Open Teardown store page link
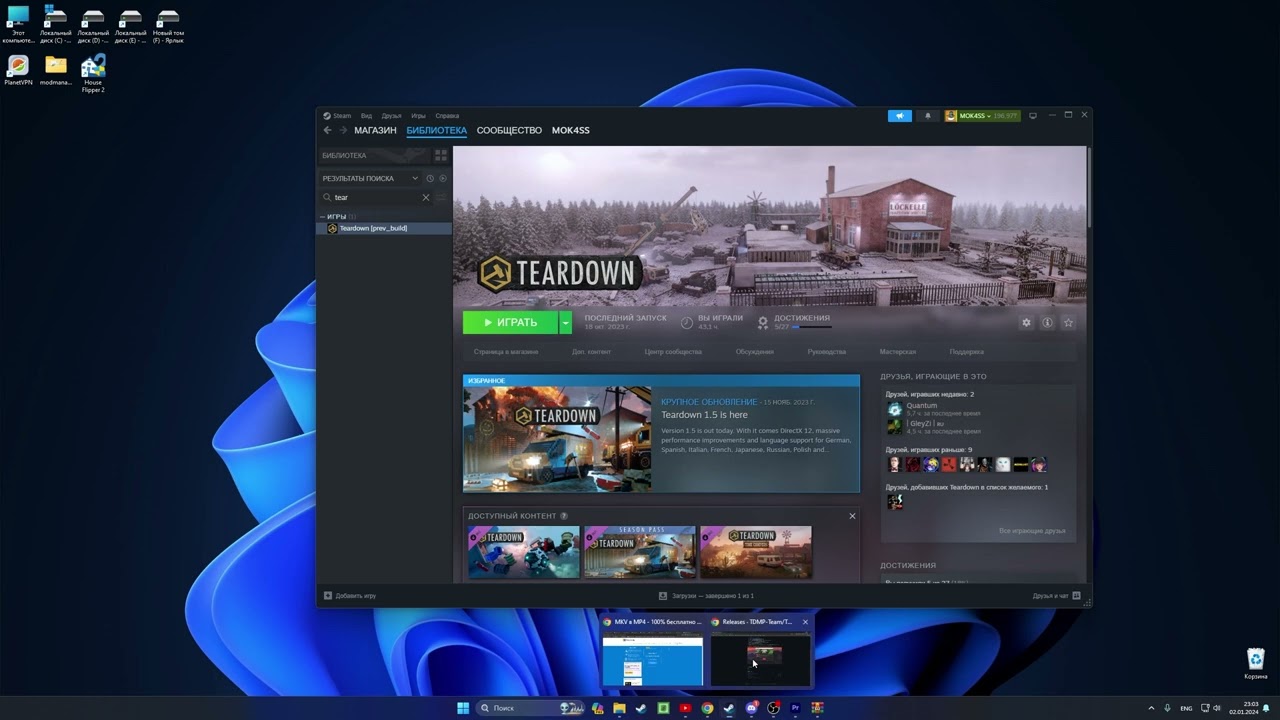Screen dimensions: 1280x720 (x=506, y=352)
